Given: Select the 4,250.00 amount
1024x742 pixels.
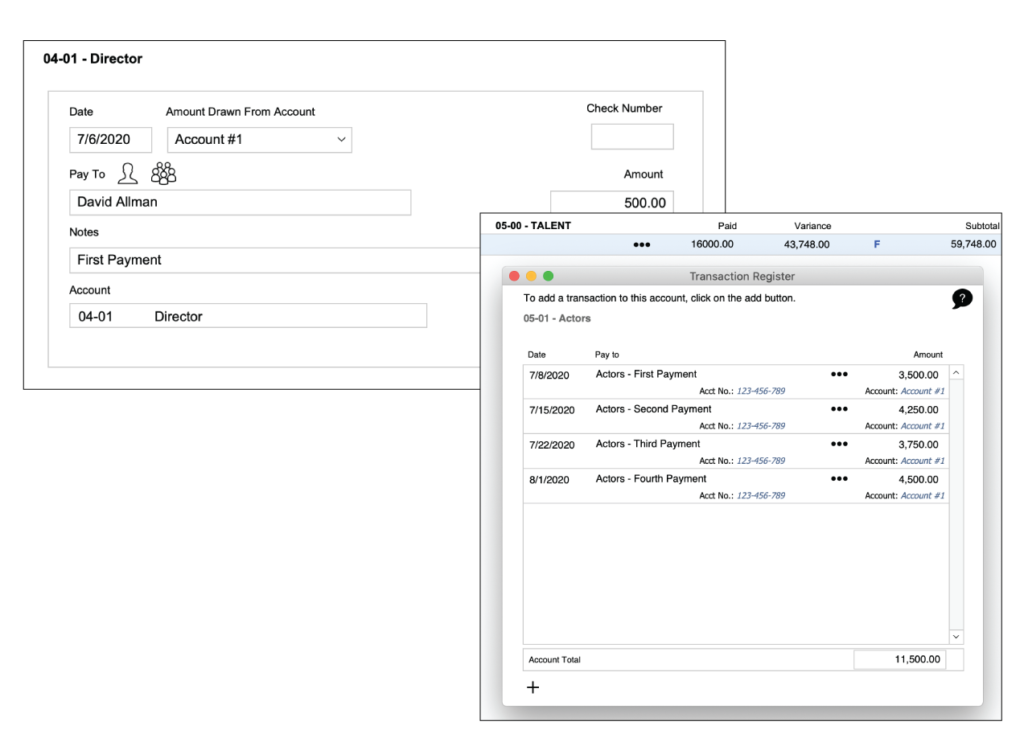Looking at the screenshot, I should [x=918, y=410].
